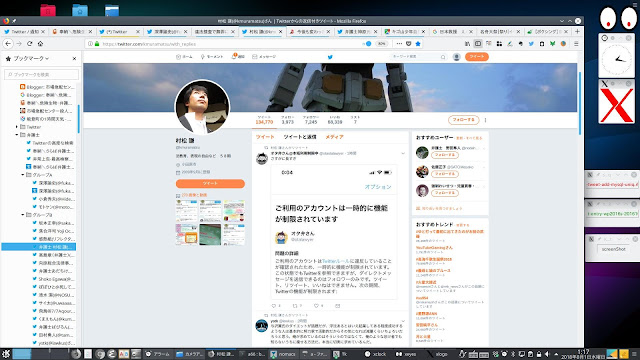Open the page actions three-dot menu in the address bar
Image resolution: width=640 pixels, height=360 pixels.
click(399, 44)
